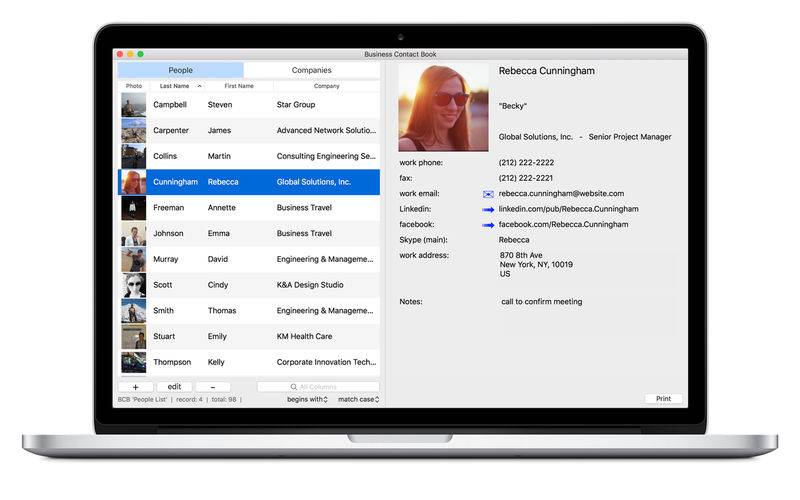
Task: Select the Freeman last name cell
Action: (x=168, y=208)
